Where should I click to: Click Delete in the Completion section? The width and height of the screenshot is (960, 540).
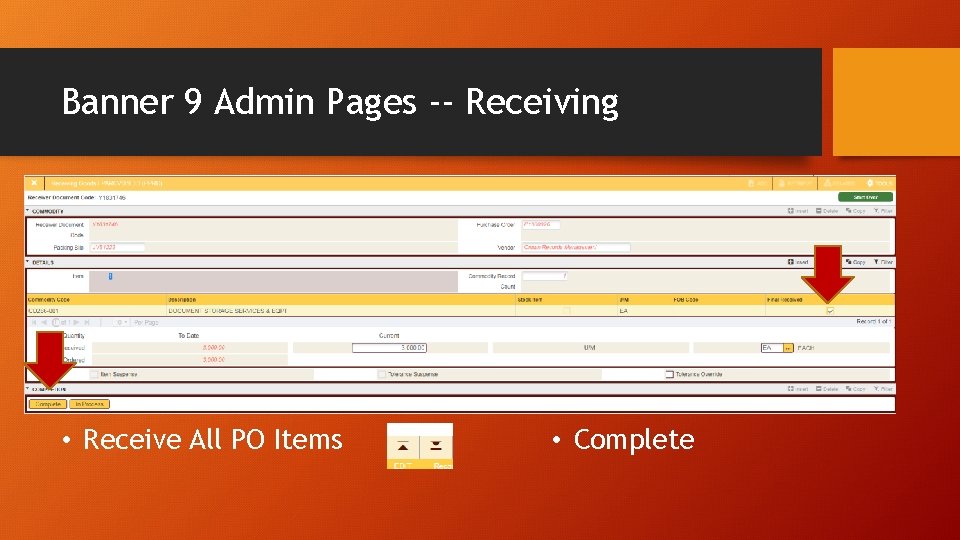tap(827, 389)
